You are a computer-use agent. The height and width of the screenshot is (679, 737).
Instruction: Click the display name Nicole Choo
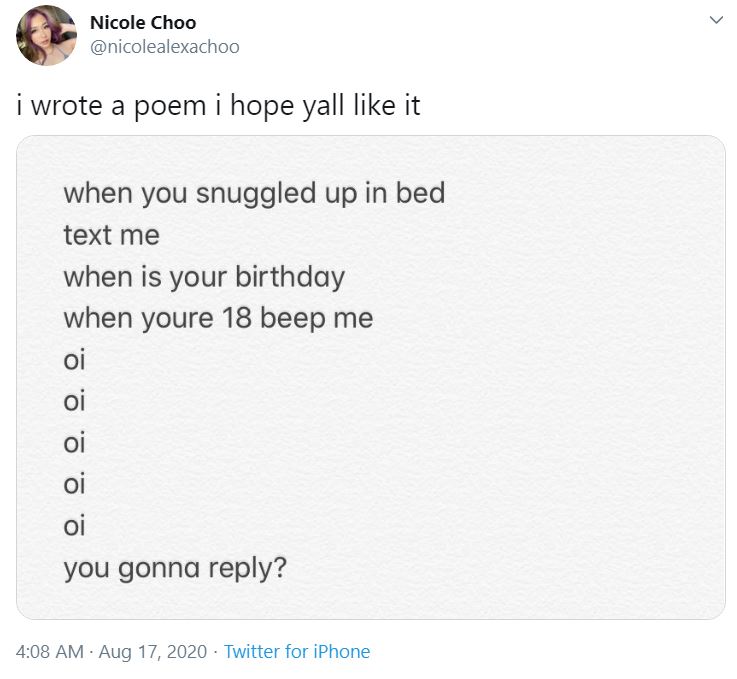(143, 22)
